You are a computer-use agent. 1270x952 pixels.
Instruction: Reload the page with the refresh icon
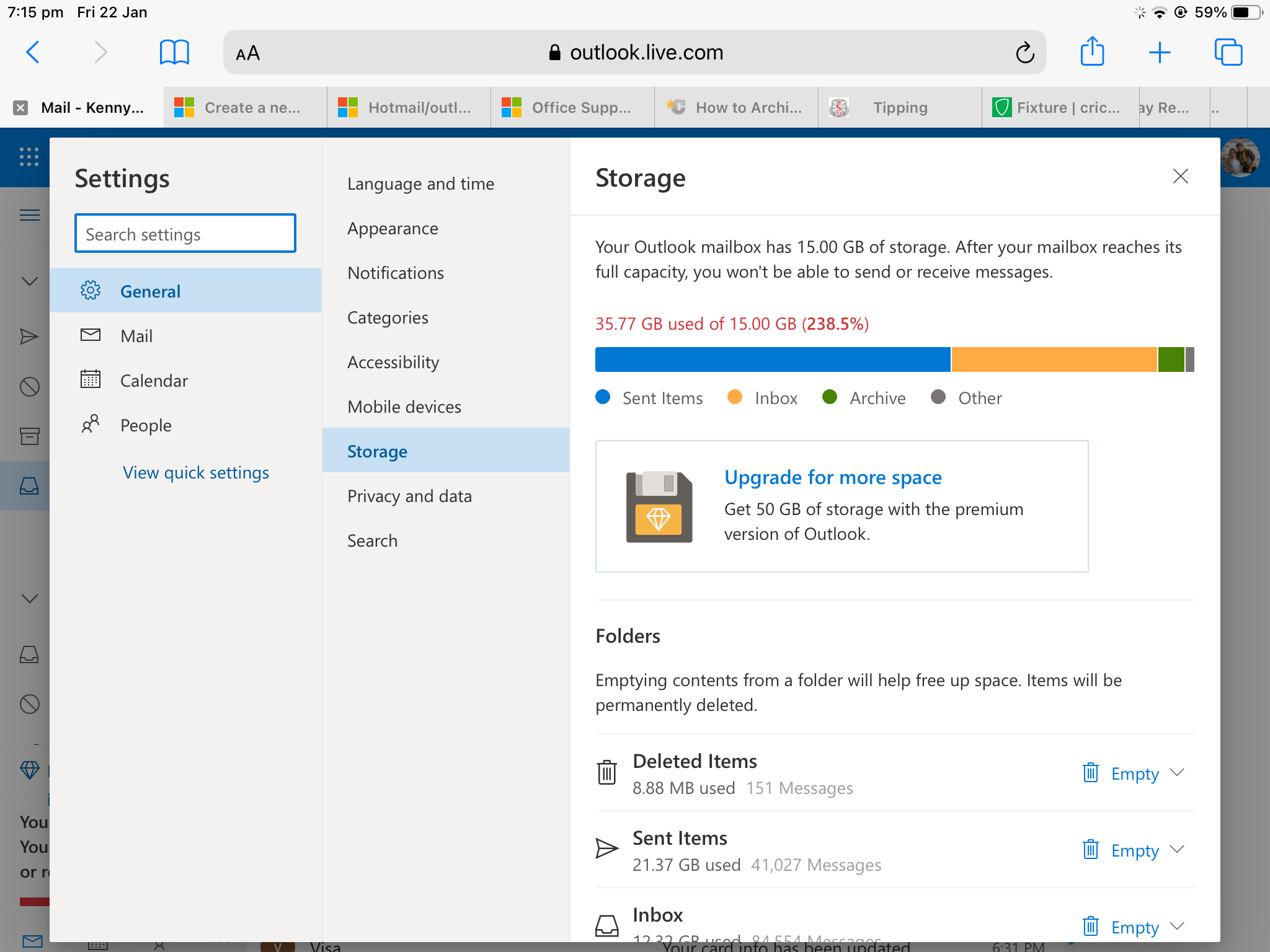[x=1025, y=52]
